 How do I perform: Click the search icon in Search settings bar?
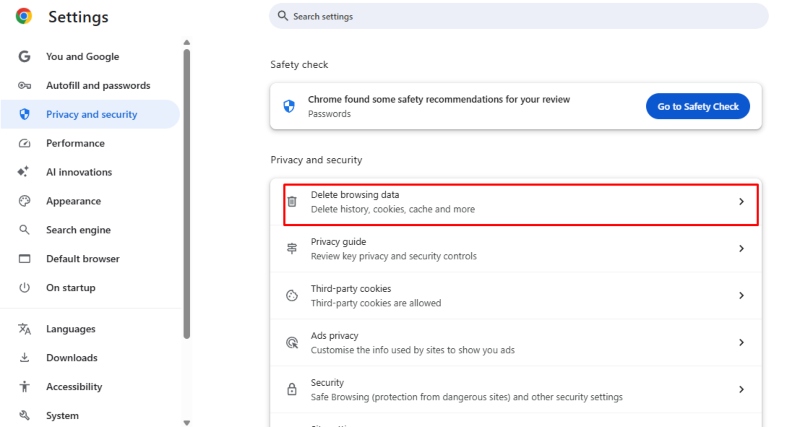(x=283, y=16)
